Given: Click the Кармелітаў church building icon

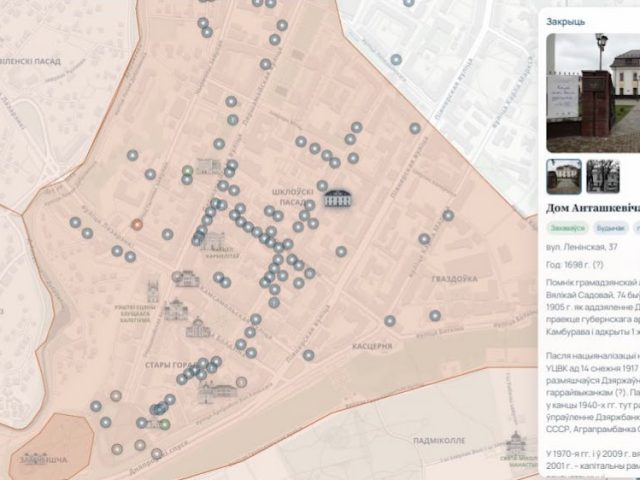Looking at the screenshot, I should [x=214, y=242].
